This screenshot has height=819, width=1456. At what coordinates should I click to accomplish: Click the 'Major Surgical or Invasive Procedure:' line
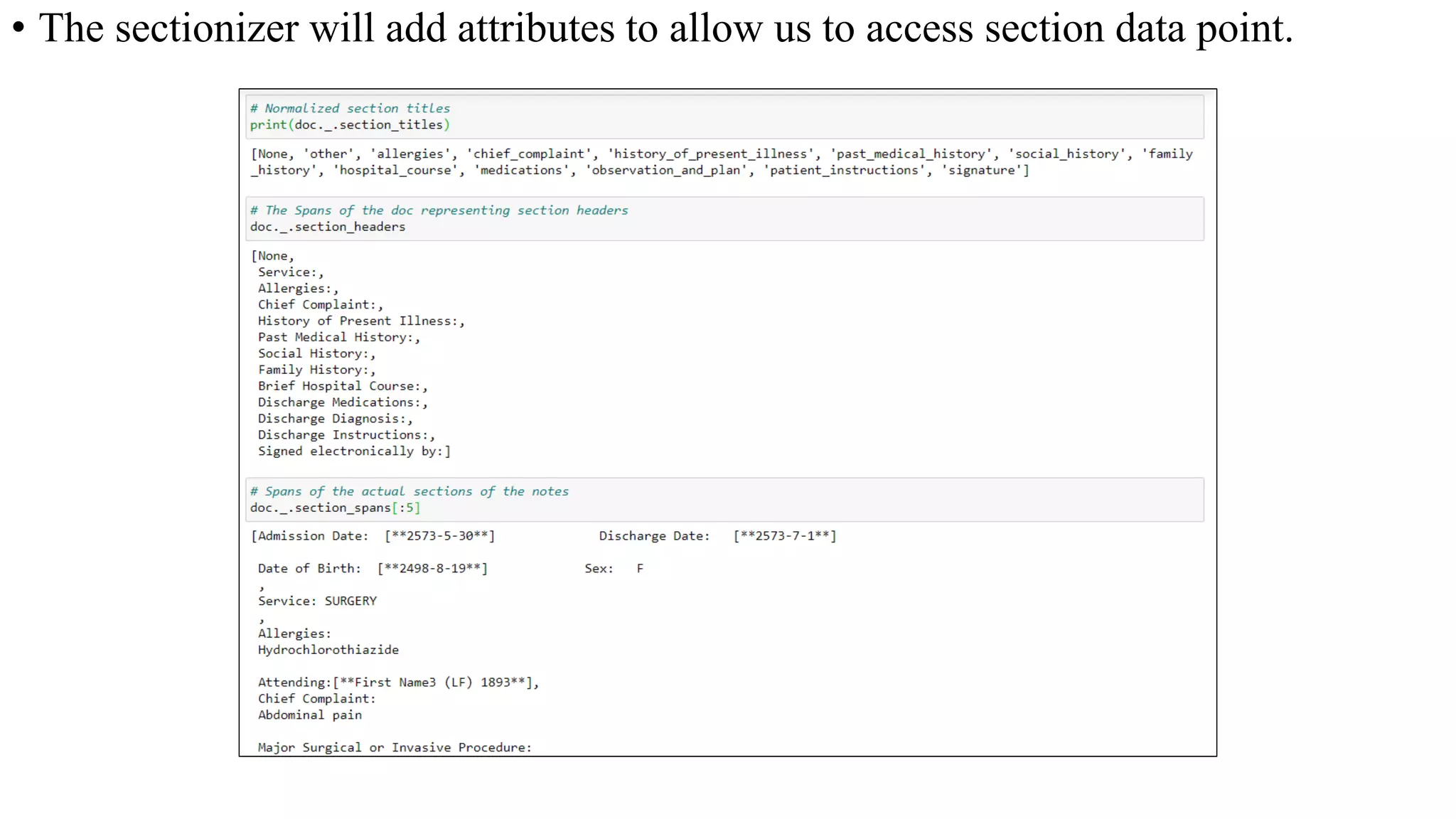click(x=395, y=748)
